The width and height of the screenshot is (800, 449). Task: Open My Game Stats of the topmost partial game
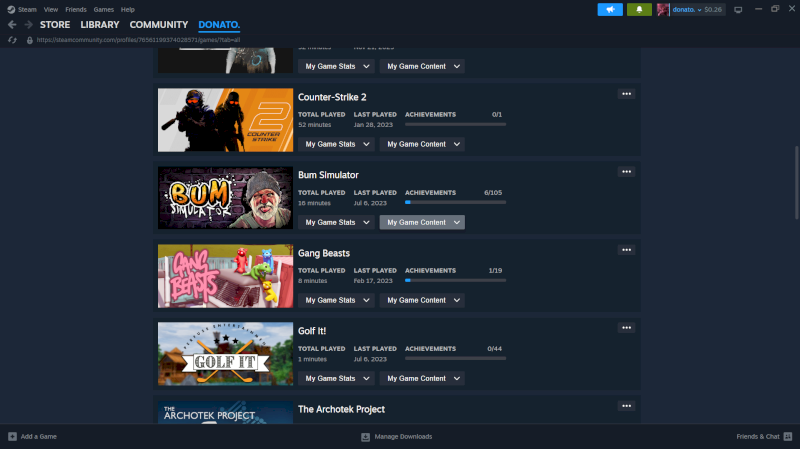coord(336,66)
